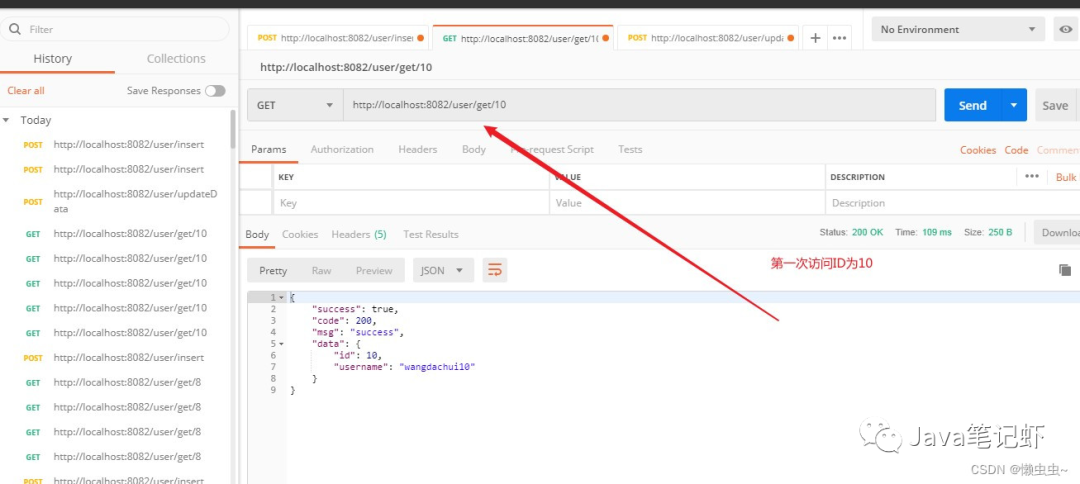Open the request Headers tab
Image resolution: width=1080 pixels, height=484 pixels.
click(417, 149)
